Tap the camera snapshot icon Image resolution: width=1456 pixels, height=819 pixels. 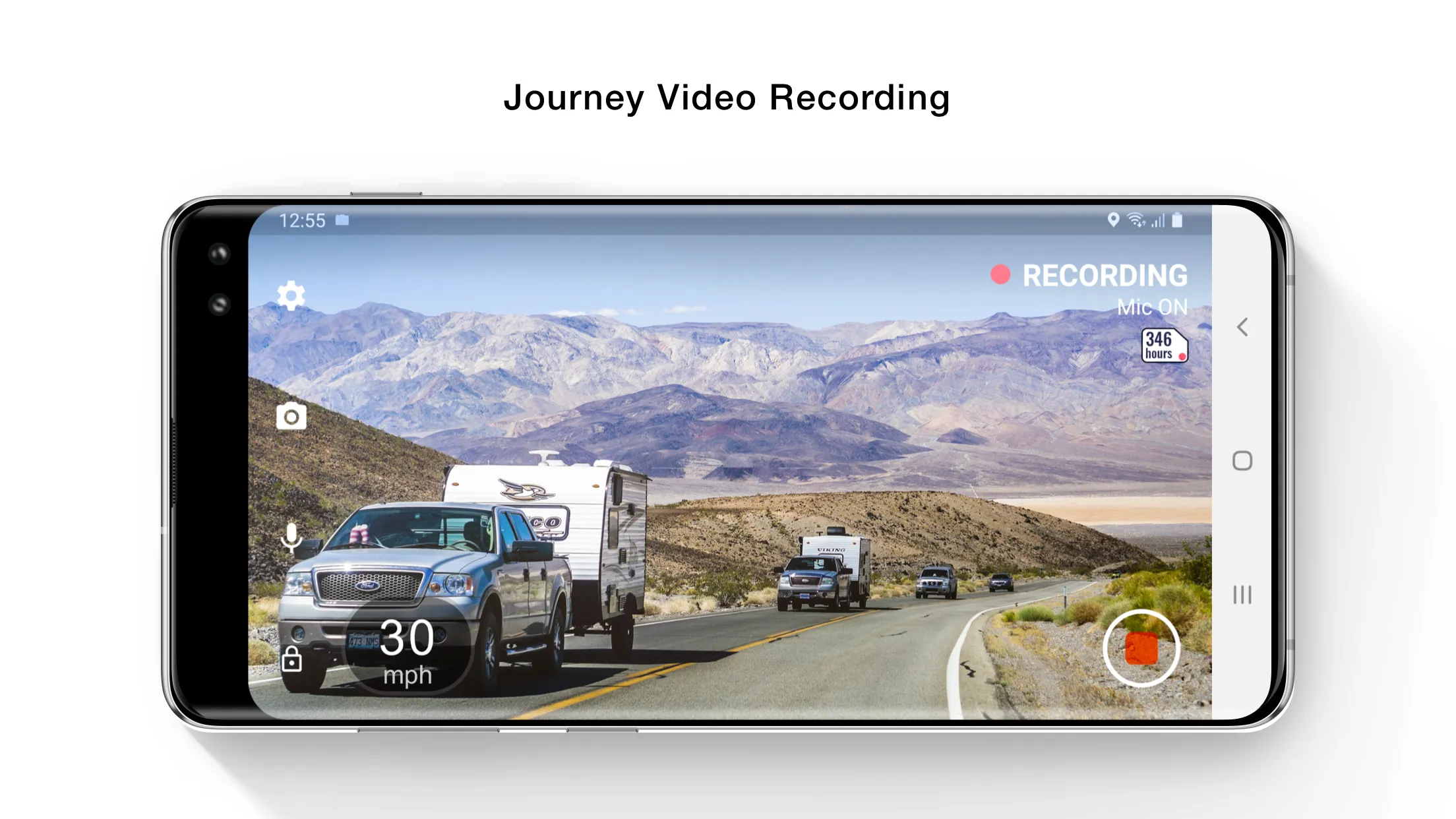coord(291,415)
